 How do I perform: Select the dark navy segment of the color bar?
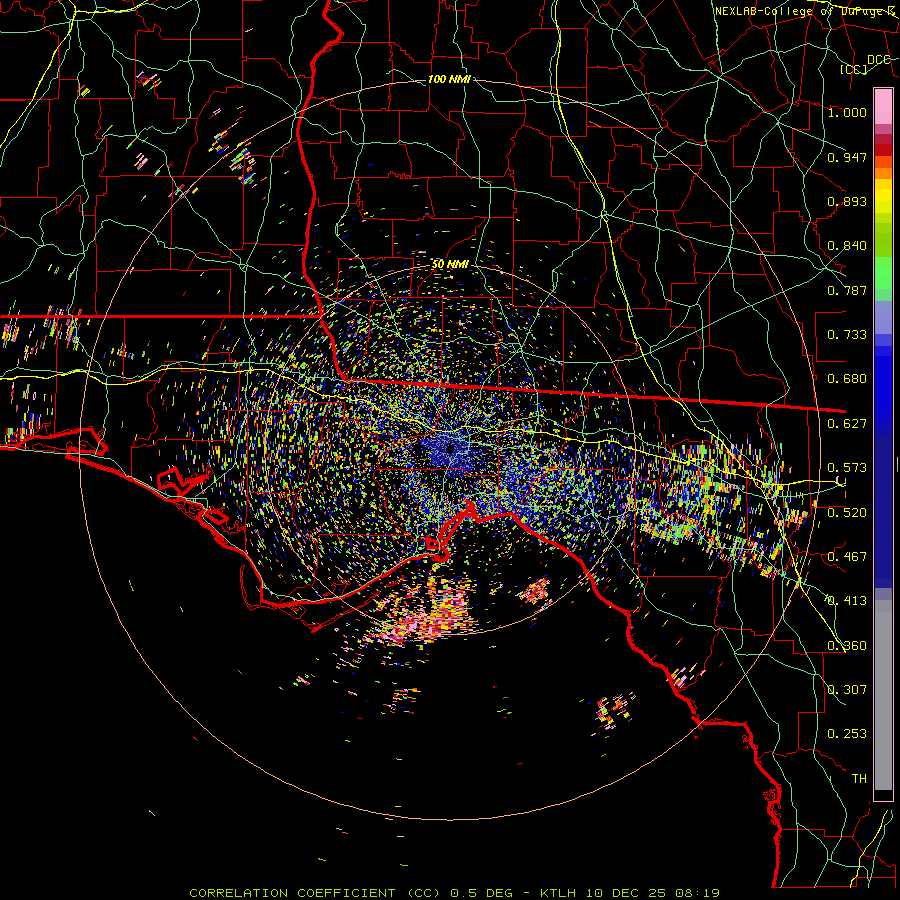click(883, 511)
